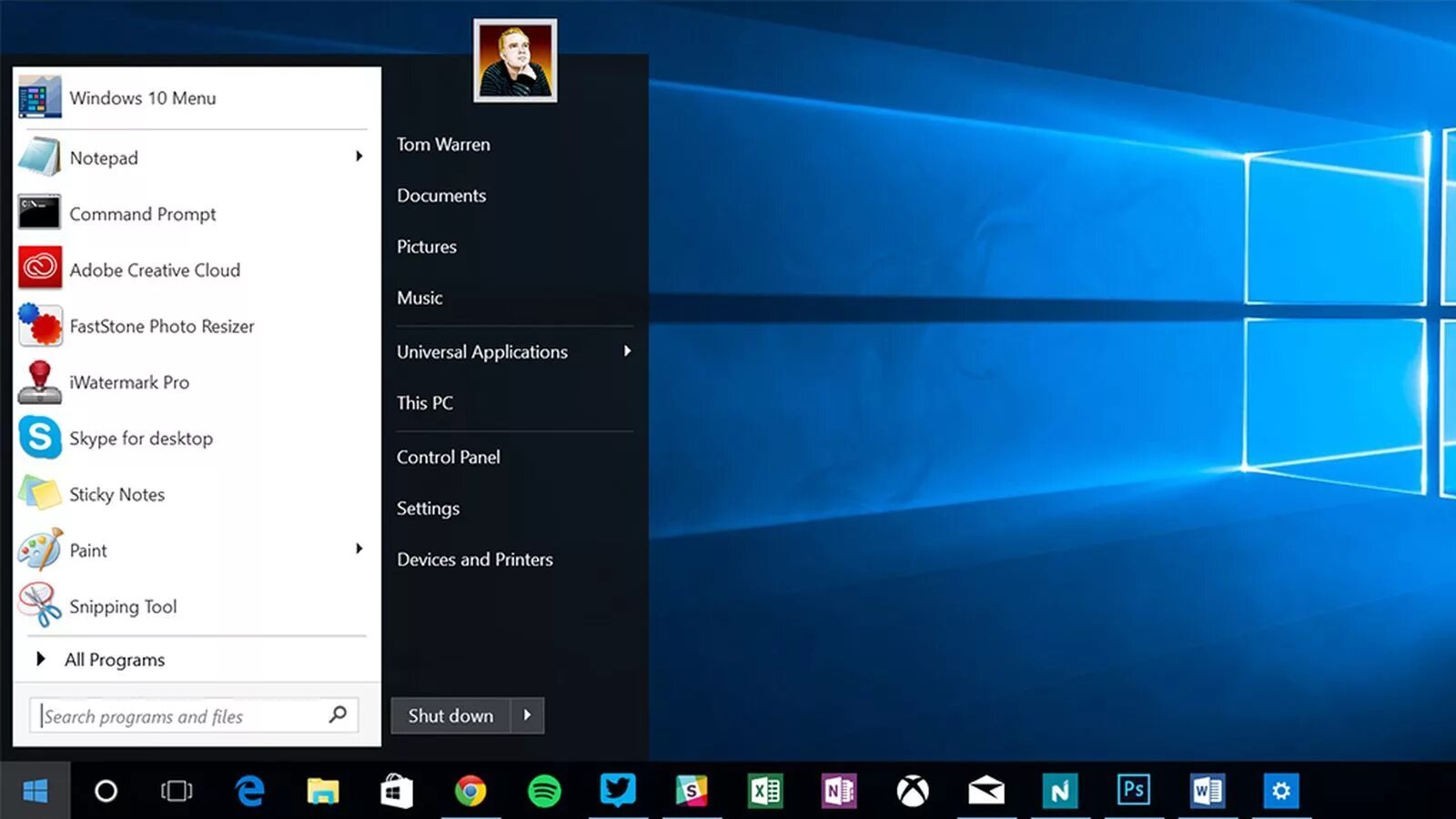This screenshot has width=1456, height=819.
Task: Open Cortana circle on taskbar
Action: [x=106, y=791]
